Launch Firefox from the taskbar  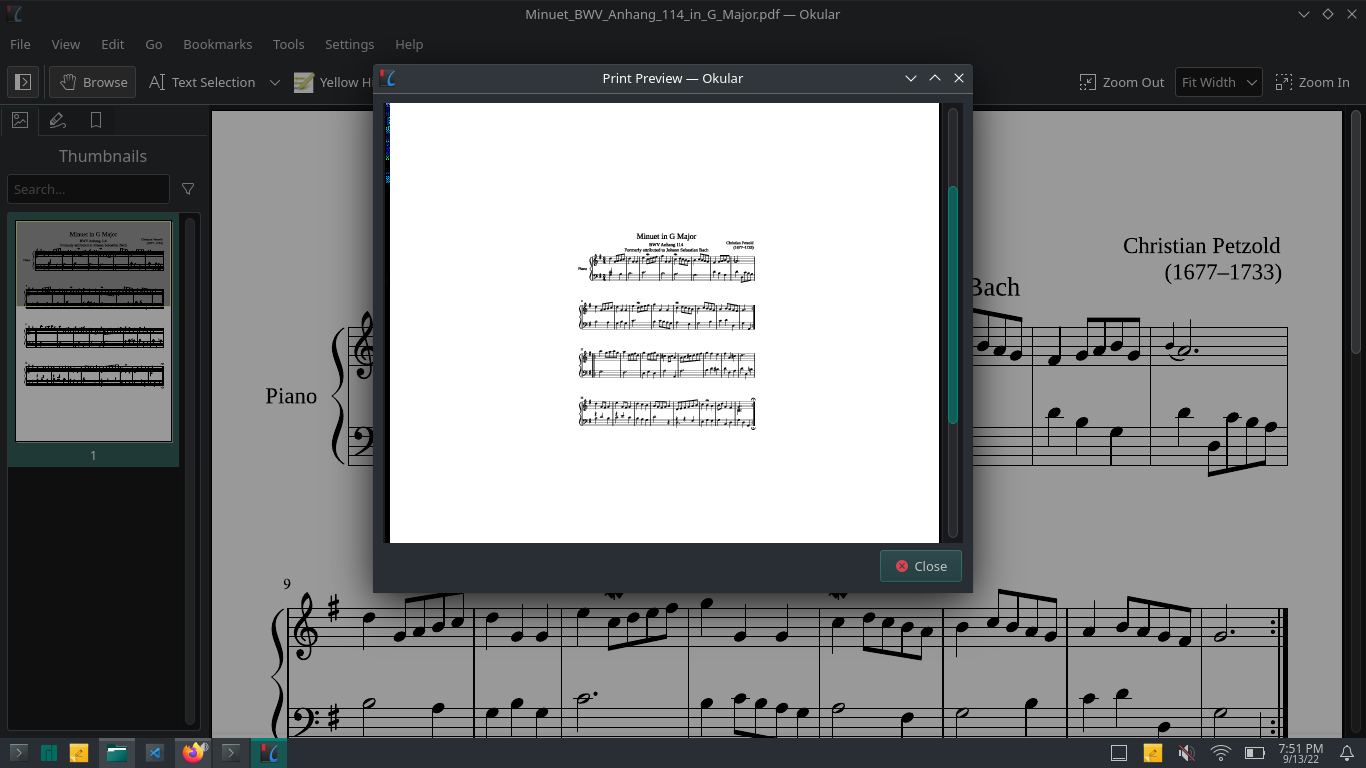click(x=191, y=751)
